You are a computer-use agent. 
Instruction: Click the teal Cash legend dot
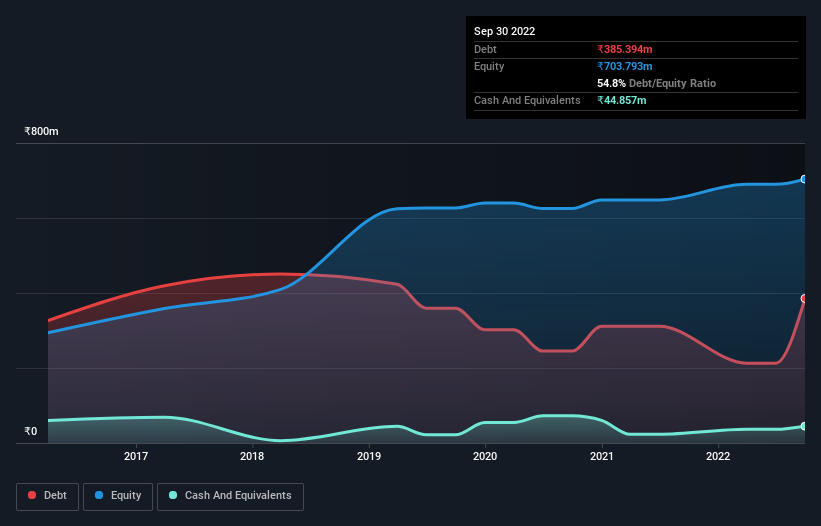tap(173, 495)
